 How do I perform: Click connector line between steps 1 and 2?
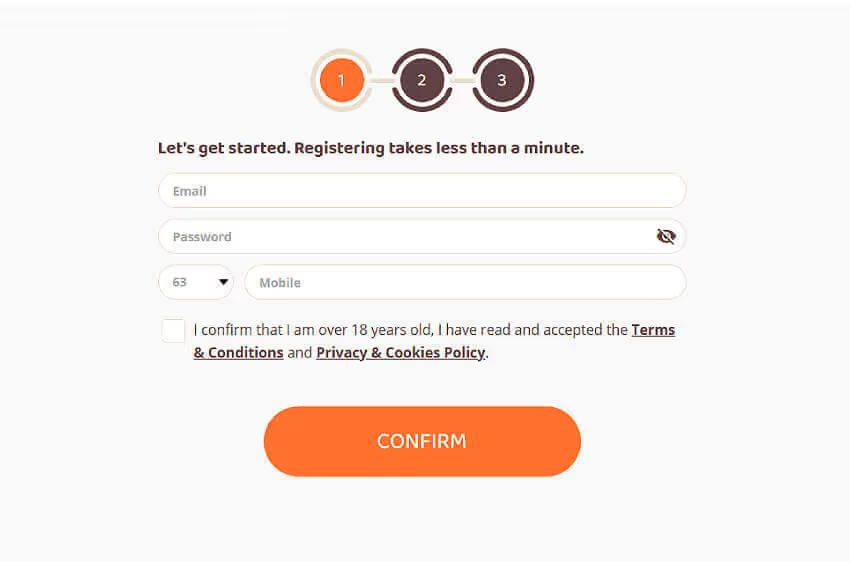[381, 80]
